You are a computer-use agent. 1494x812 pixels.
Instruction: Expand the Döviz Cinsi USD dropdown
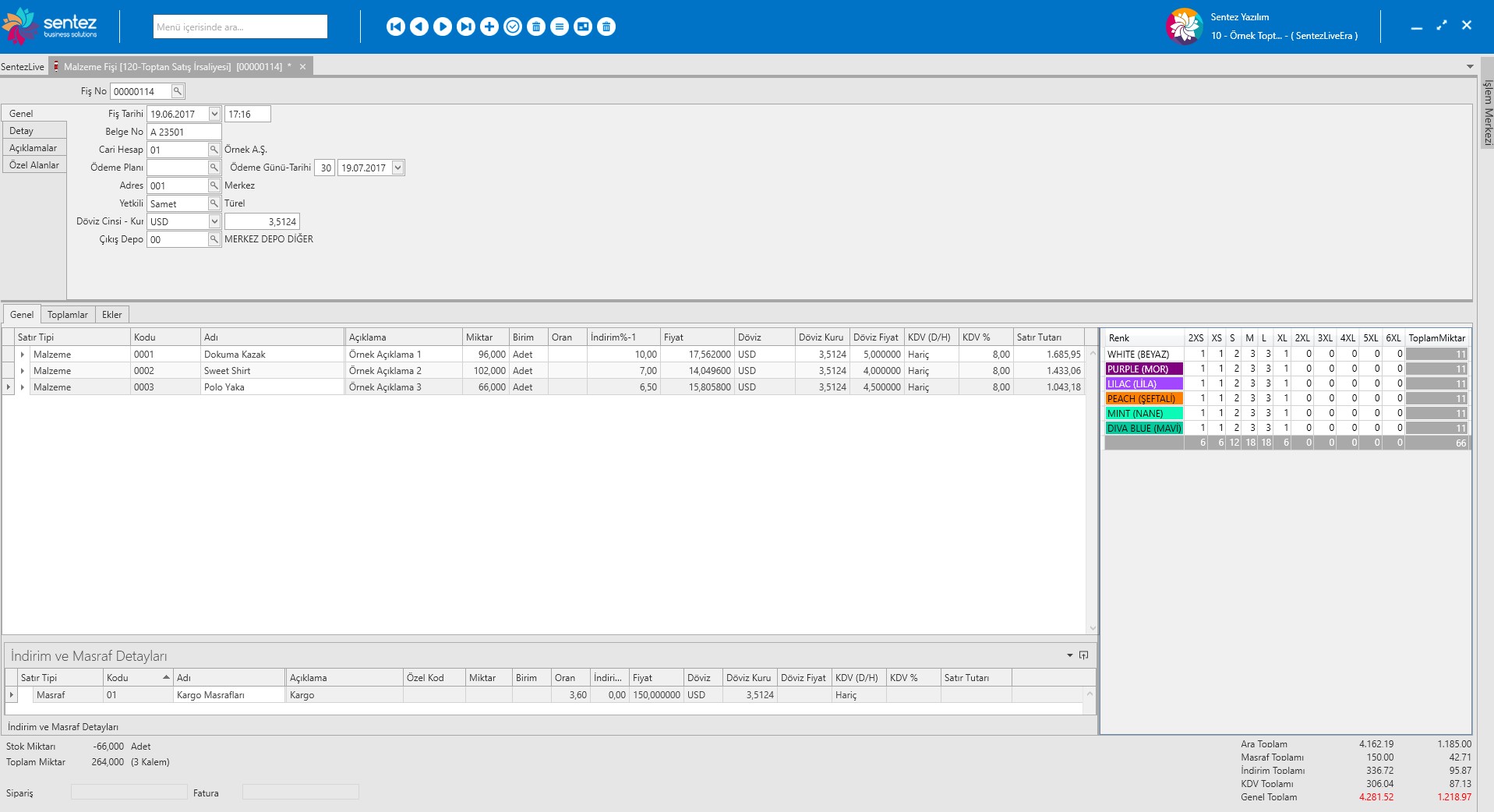[x=214, y=221]
